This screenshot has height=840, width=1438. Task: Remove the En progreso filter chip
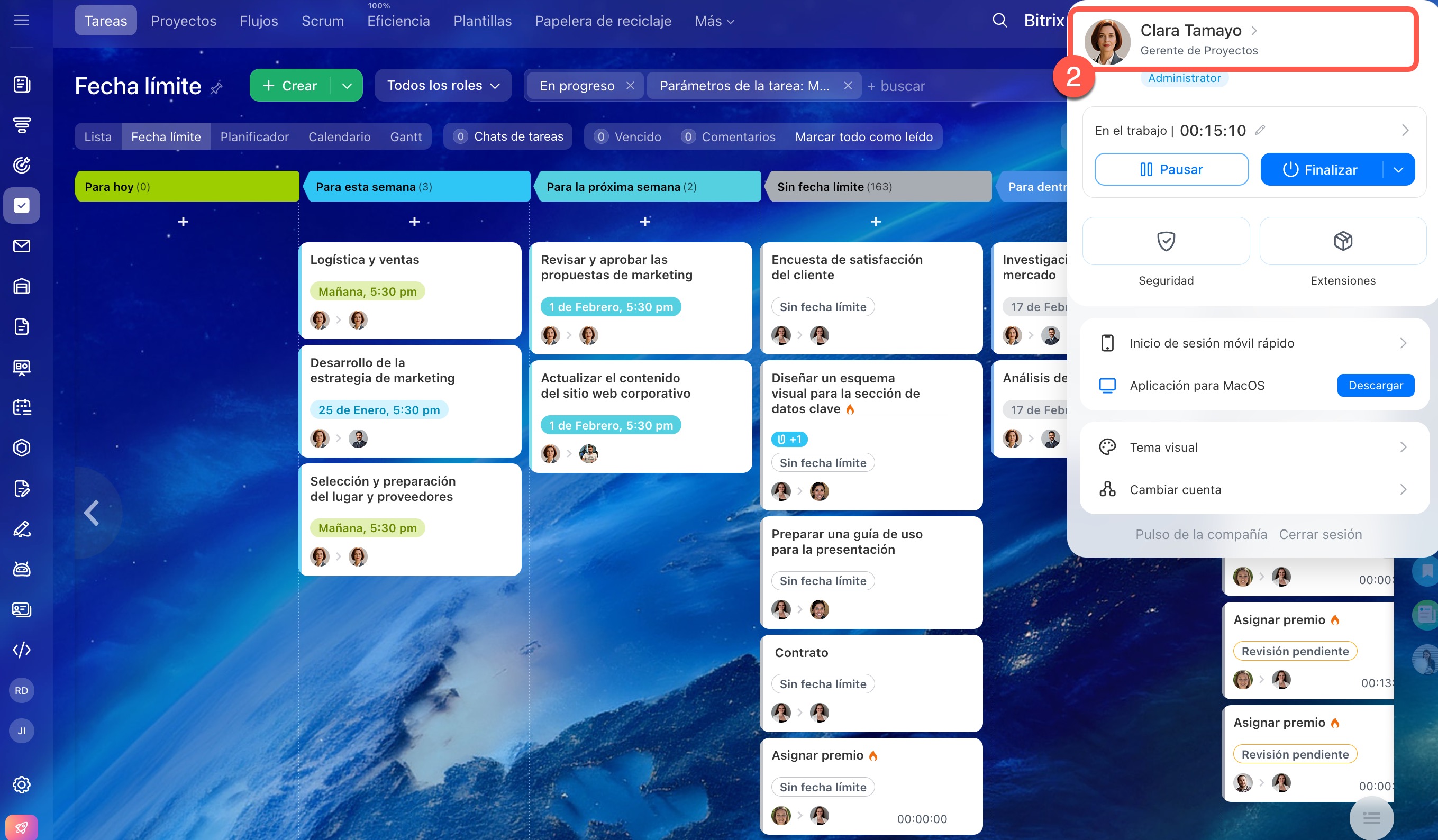tap(630, 86)
